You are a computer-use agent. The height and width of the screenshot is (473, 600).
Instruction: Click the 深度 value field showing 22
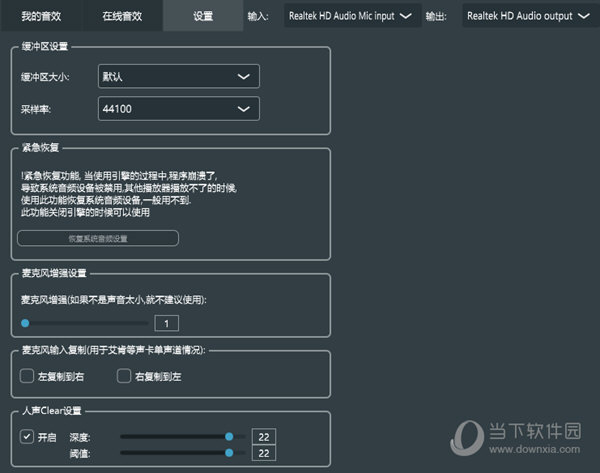click(264, 437)
